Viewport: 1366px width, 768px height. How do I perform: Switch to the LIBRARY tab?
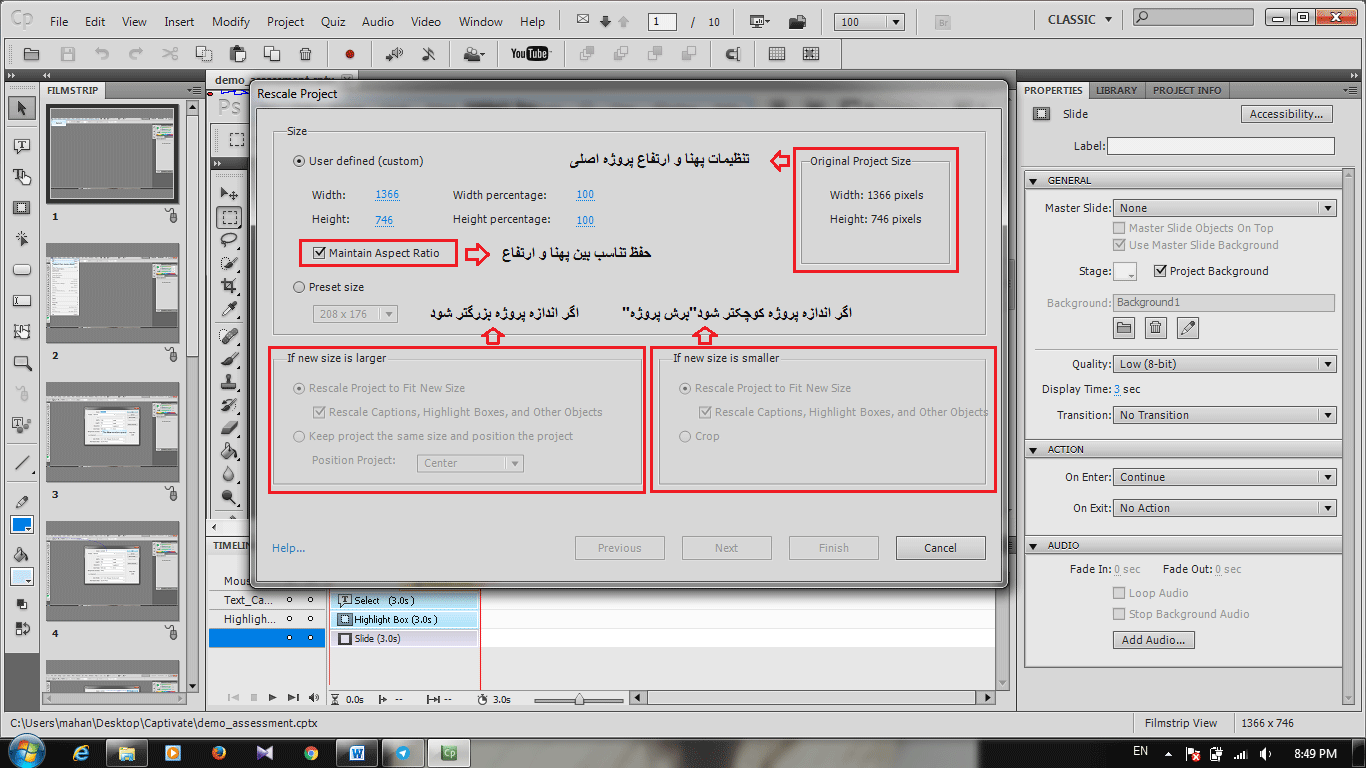pyautogui.click(x=1116, y=90)
